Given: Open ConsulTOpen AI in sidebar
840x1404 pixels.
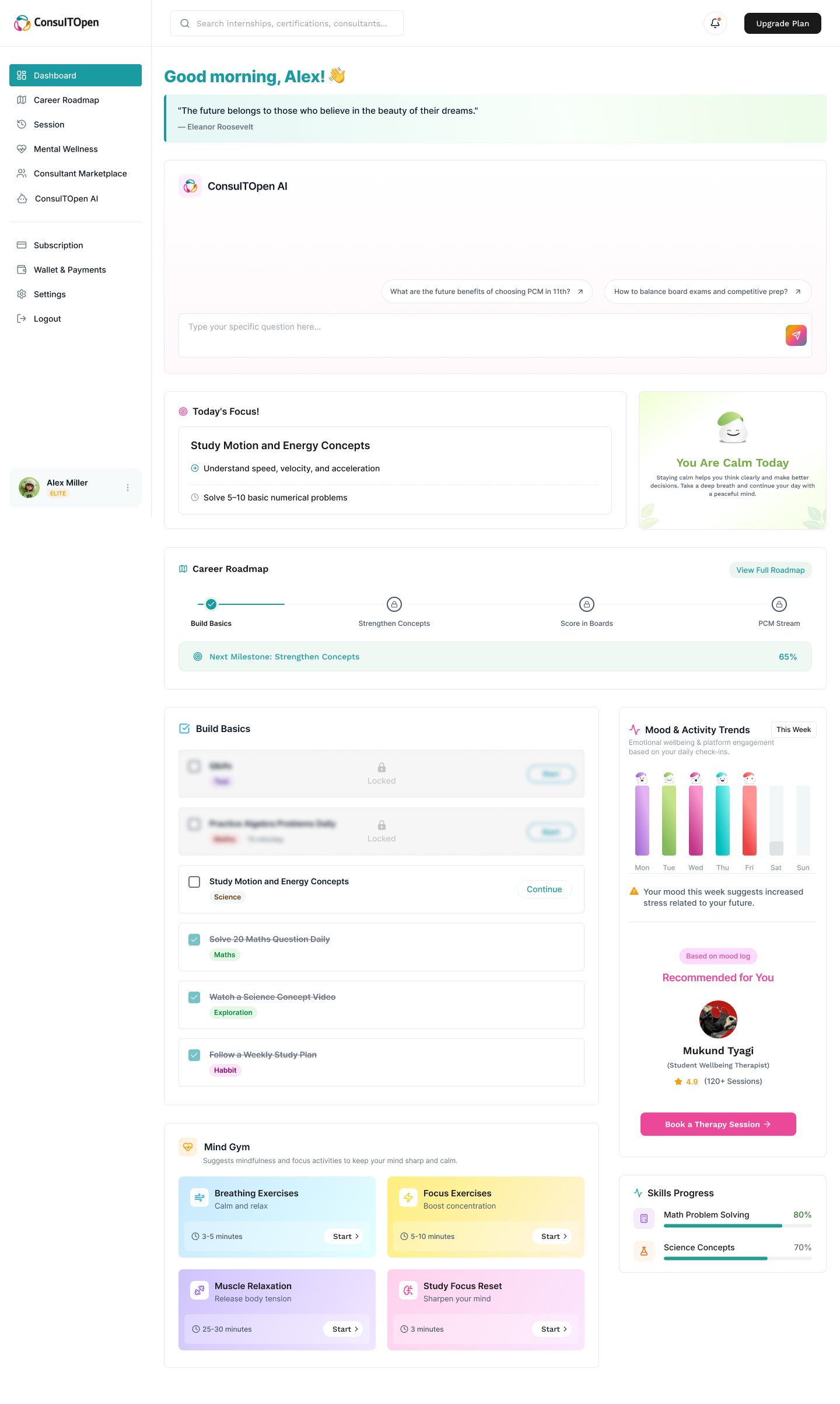Looking at the screenshot, I should [x=75, y=198].
